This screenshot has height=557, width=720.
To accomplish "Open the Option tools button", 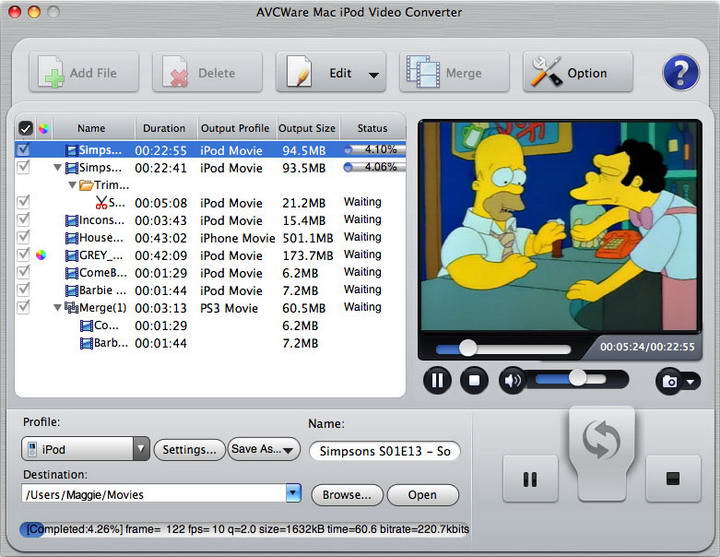I will pyautogui.click(x=578, y=72).
